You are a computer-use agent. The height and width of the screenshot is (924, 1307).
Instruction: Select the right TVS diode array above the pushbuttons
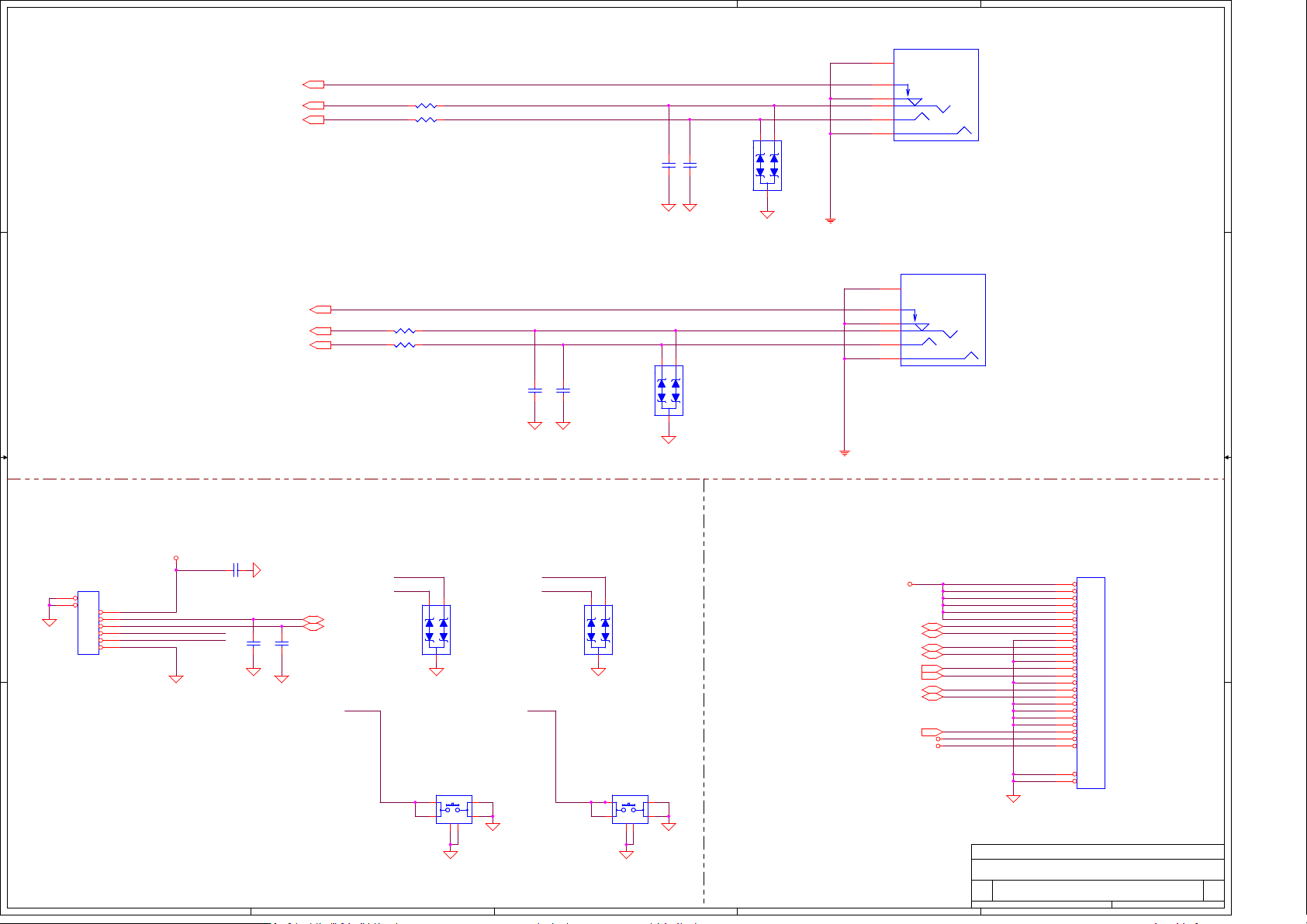click(598, 630)
